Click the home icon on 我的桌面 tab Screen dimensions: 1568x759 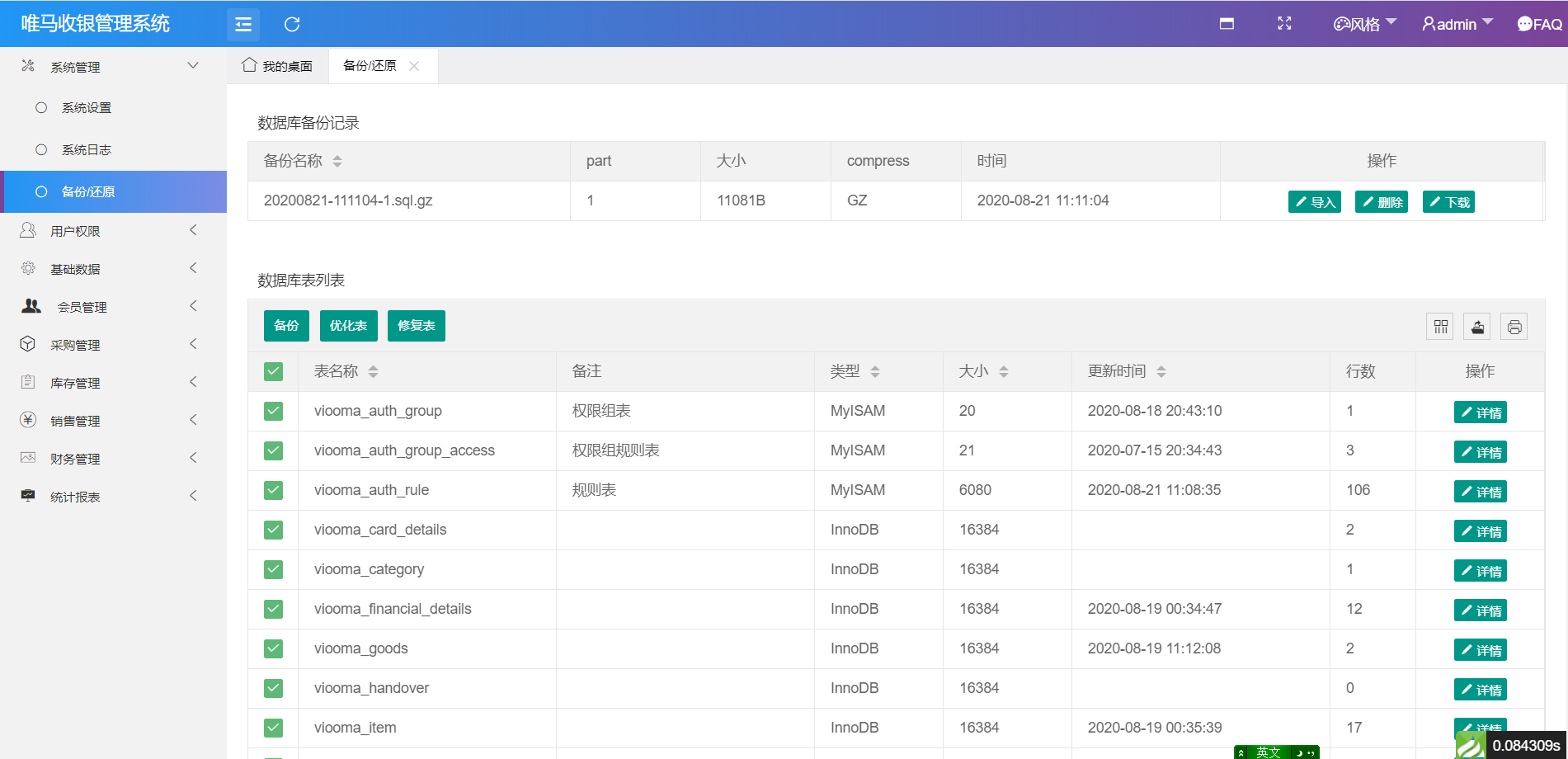pos(249,65)
